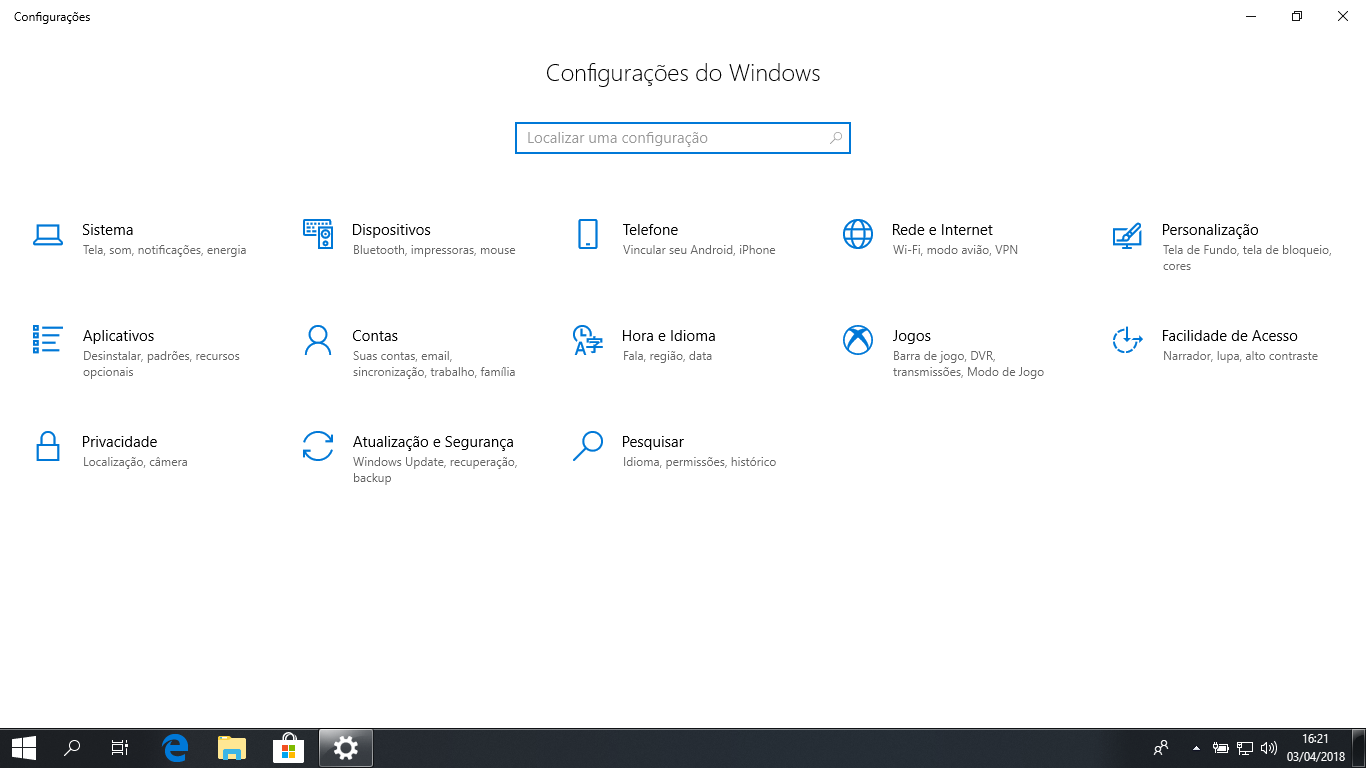
Task: Click 'Idioma, permissões, histórico' description
Action: [x=699, y=462]
